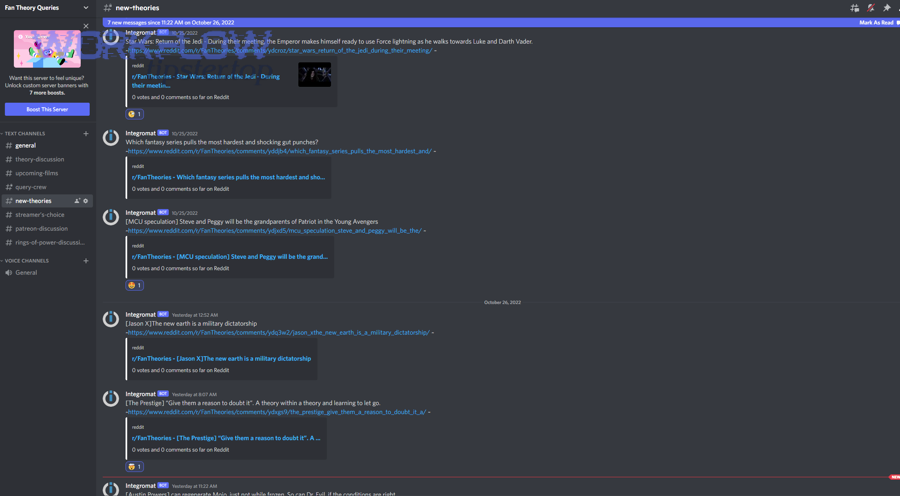Open the jason_xthe_new_earth reddit URL
This screenshot has width=900, height=496.
(278, 333)
